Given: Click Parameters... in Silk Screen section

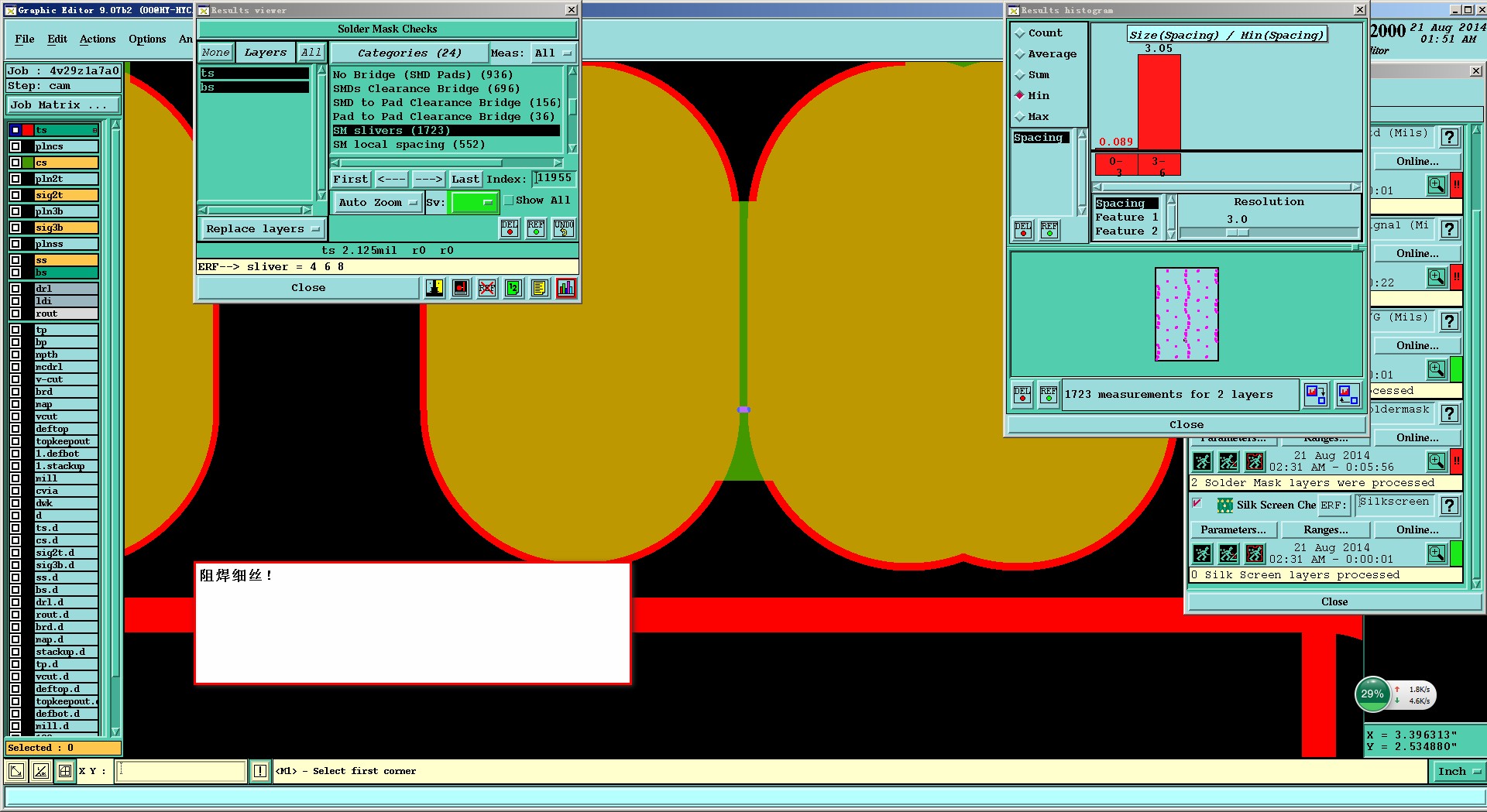Looking at the screenshot, I should pos(1233,530).
